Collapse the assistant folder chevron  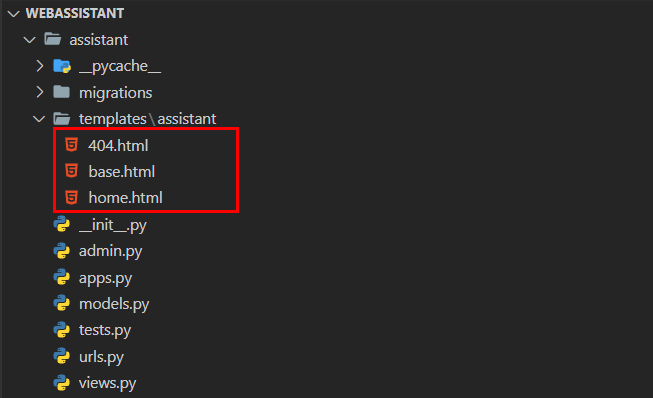coord(30,40)
